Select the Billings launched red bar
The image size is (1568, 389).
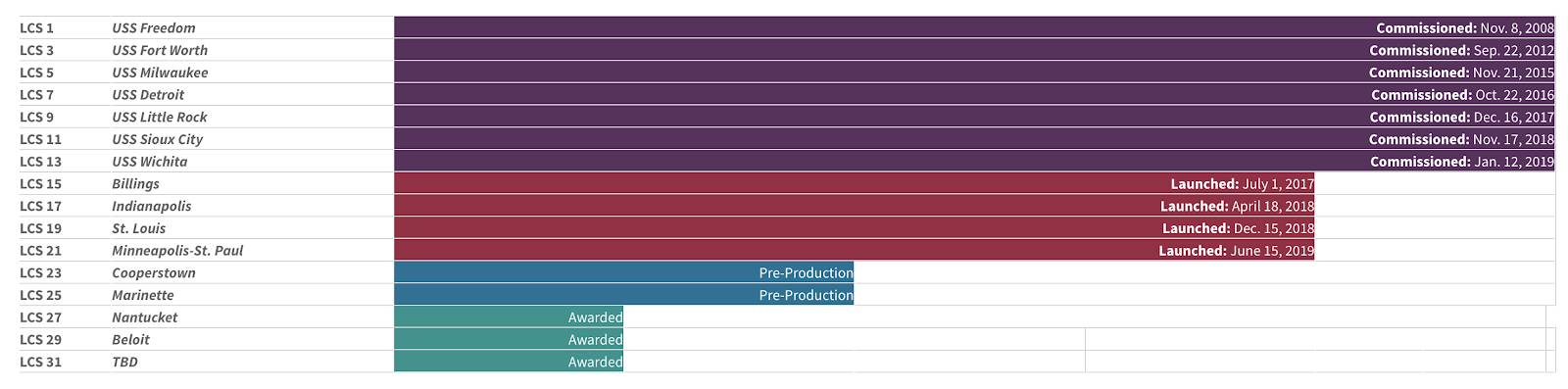click(854, 183)
